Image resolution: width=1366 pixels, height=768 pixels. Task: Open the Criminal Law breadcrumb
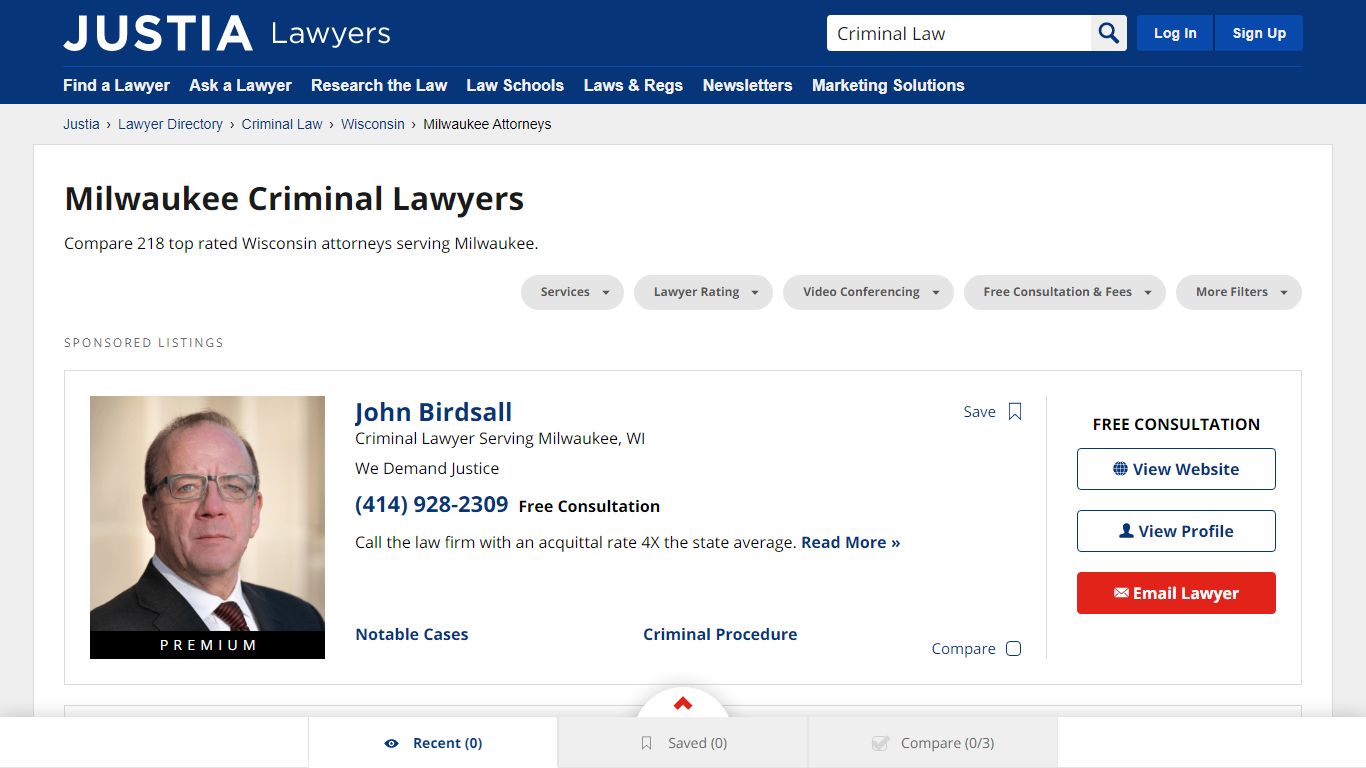point(282,124)
